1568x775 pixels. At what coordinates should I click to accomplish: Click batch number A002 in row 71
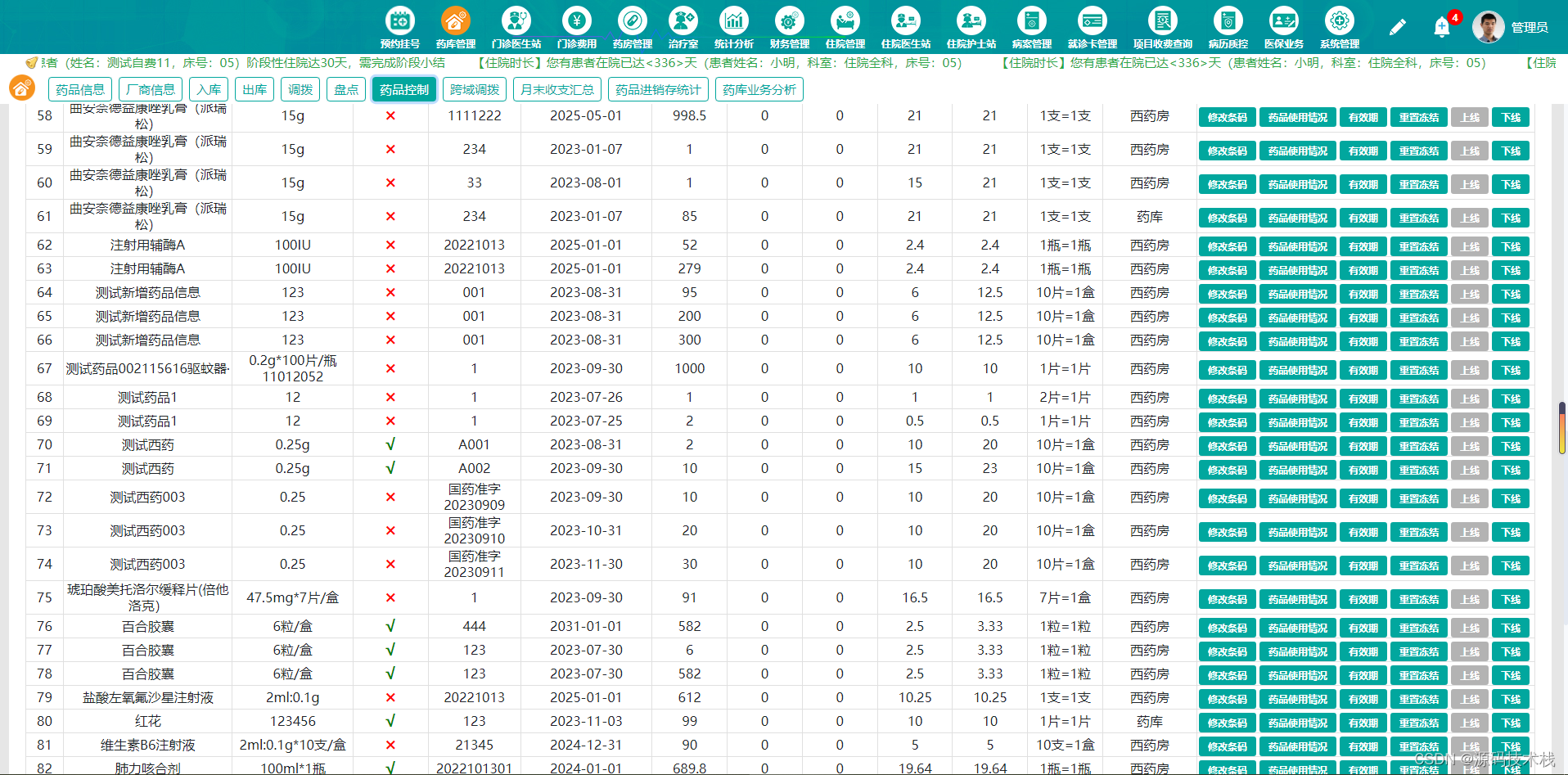click(475, 468)
